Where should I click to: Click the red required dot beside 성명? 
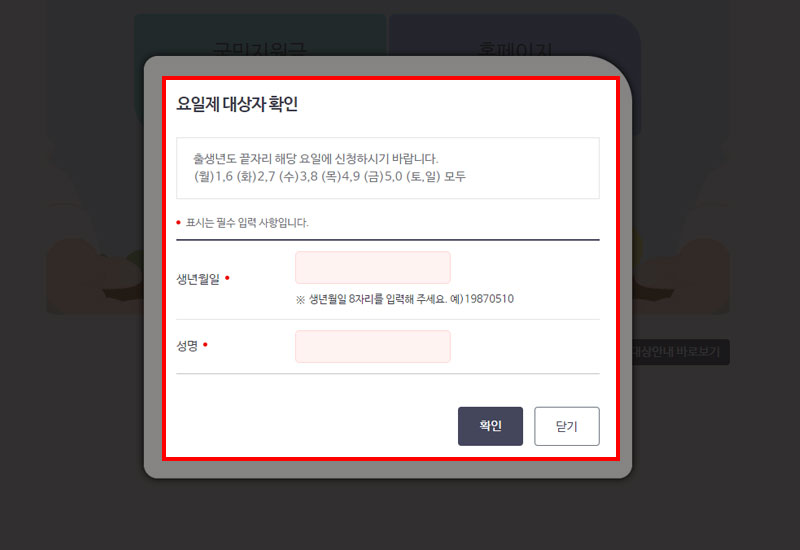pyautogui.click(x=205, y=344)
